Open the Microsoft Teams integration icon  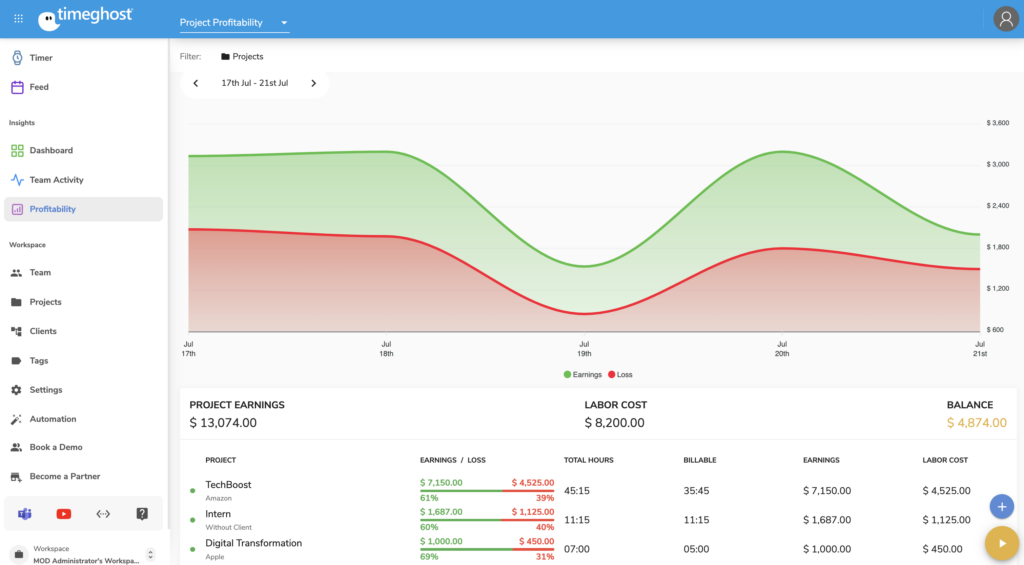[x=25, y=514]
